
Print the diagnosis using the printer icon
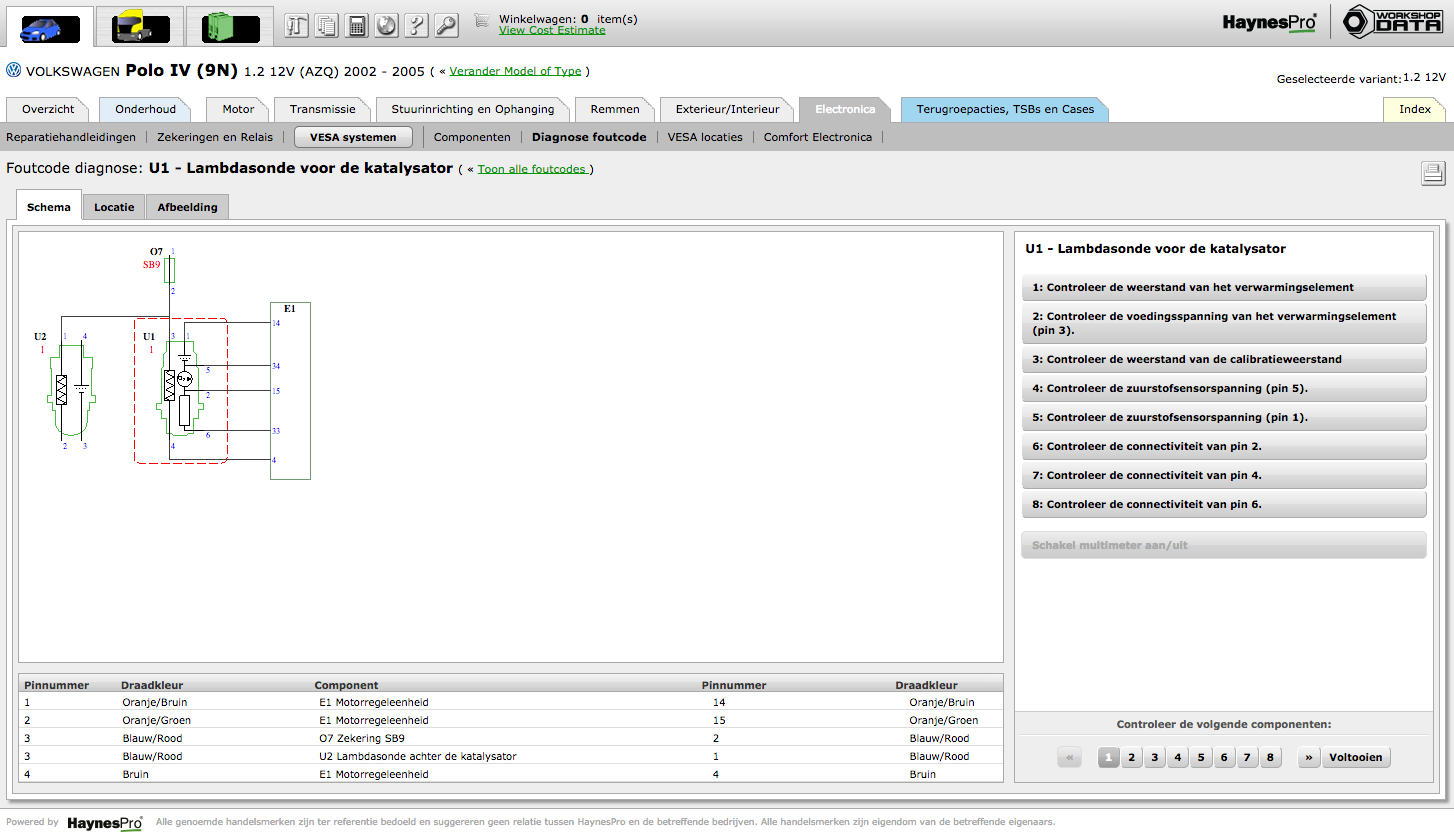pos(1433,174)
